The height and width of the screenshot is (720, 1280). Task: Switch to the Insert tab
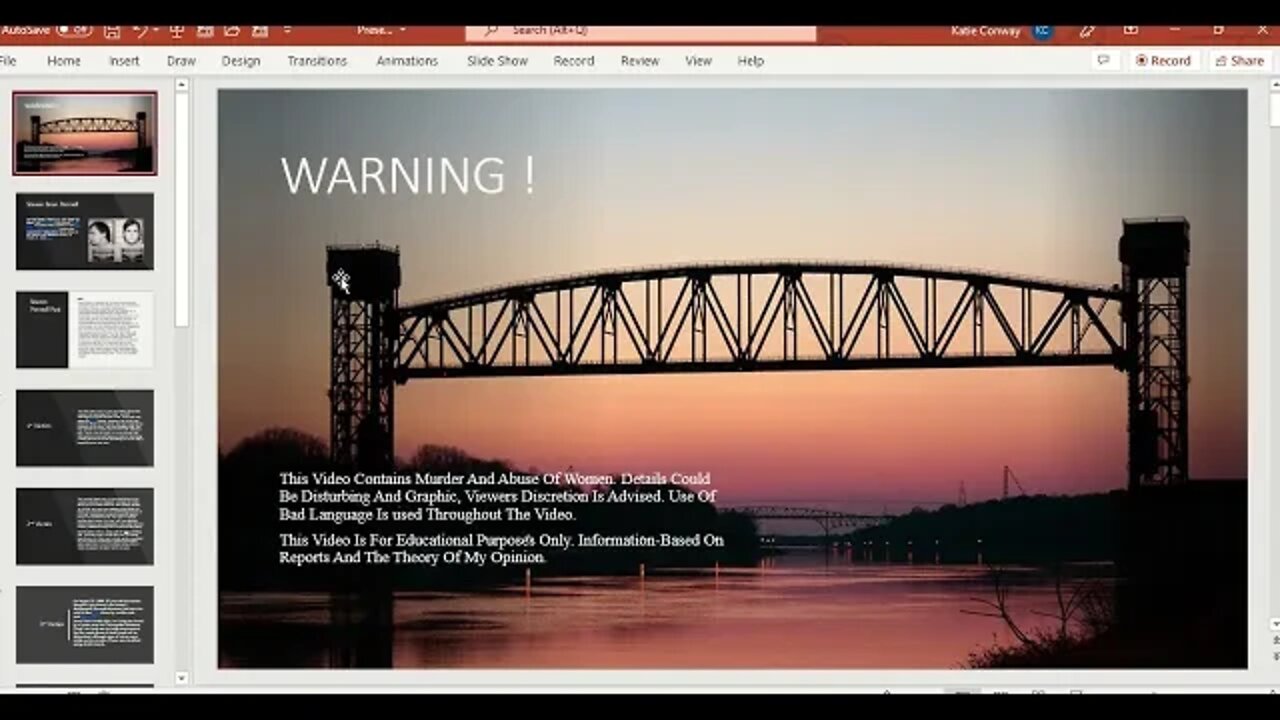point(124,61)
